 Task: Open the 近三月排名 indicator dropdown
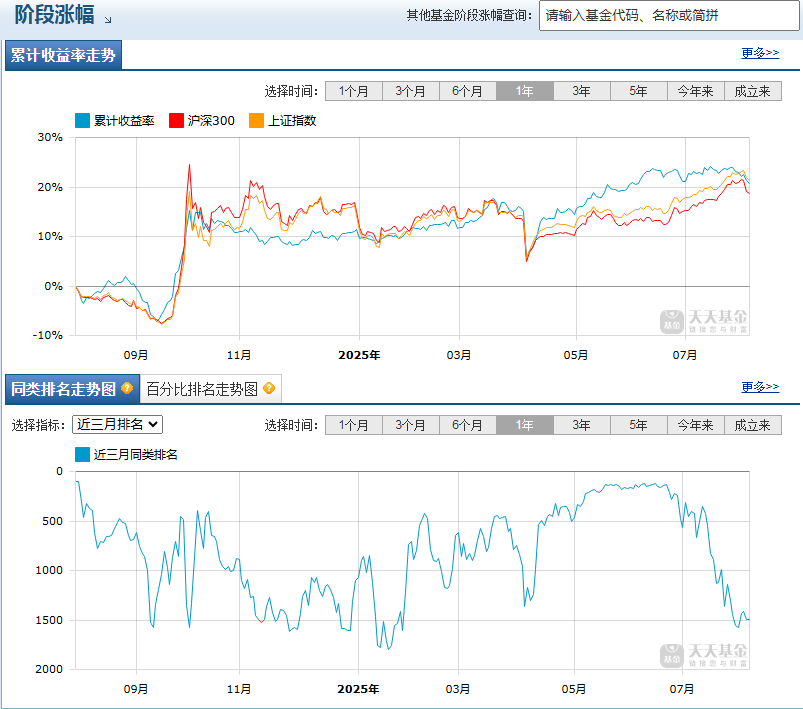[117, 425]
